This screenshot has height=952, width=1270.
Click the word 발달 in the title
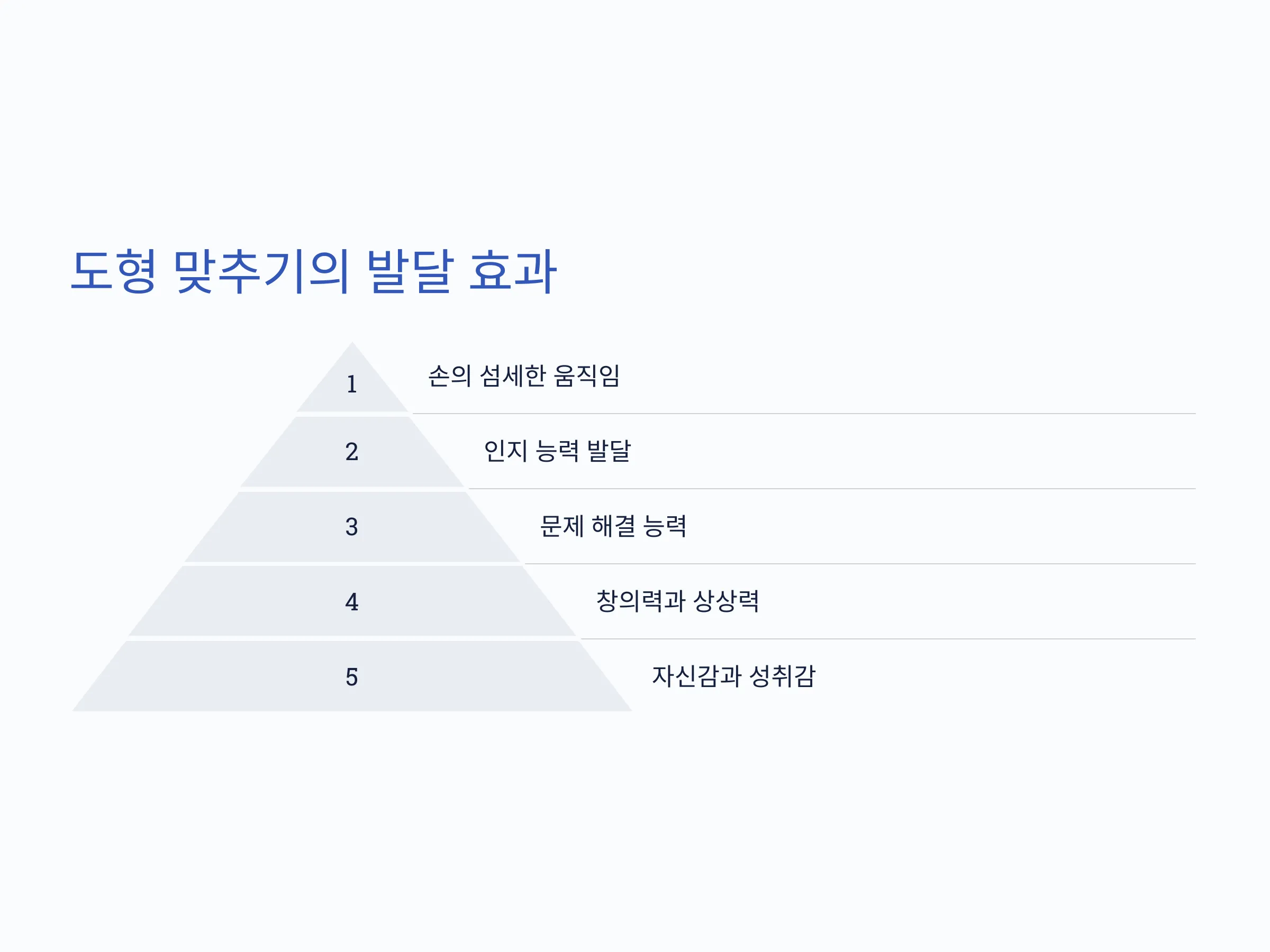pos(411,271)
